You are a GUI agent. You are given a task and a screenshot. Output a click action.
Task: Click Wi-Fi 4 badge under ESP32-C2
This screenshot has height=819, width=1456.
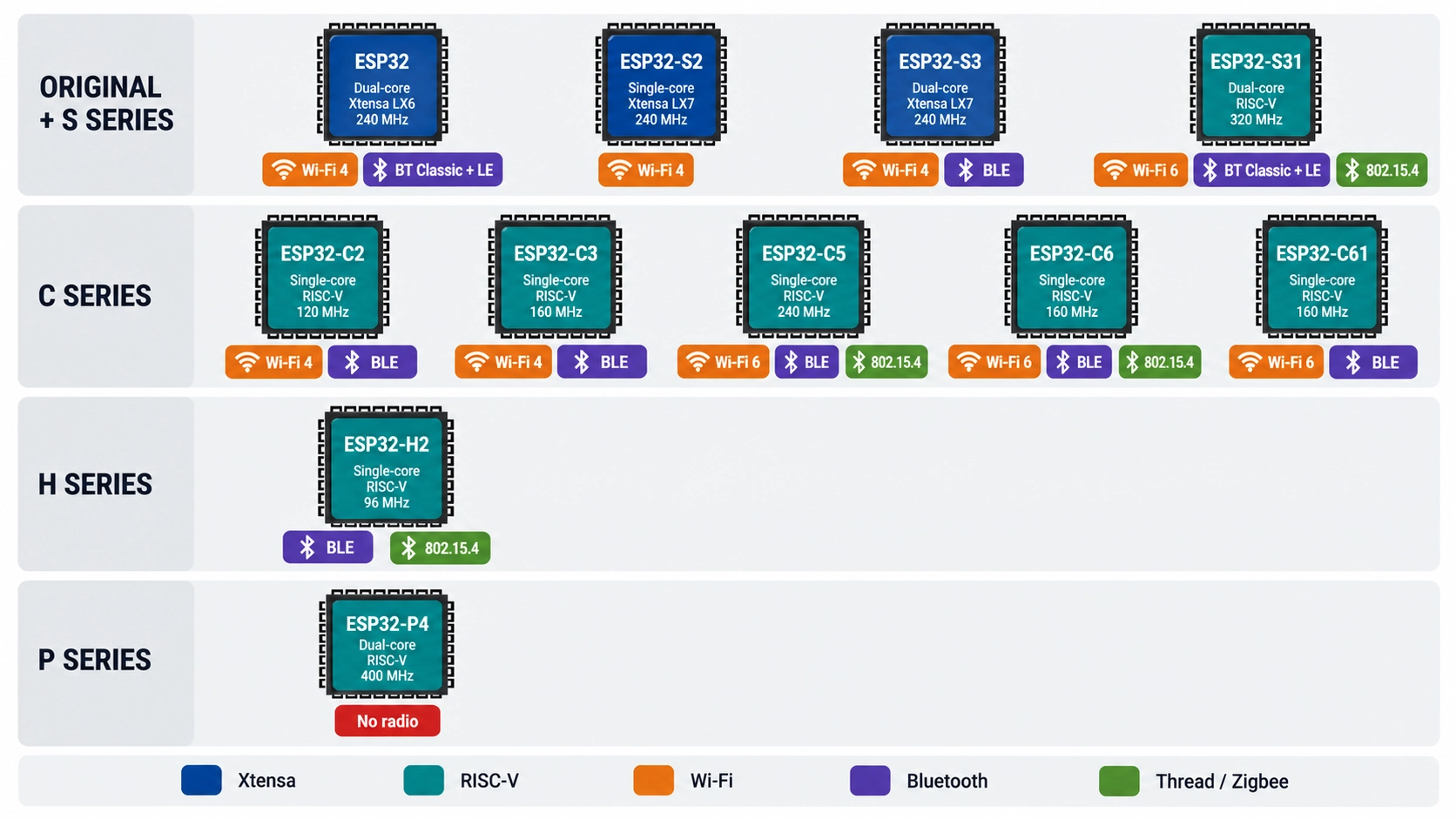coord(274,362)
